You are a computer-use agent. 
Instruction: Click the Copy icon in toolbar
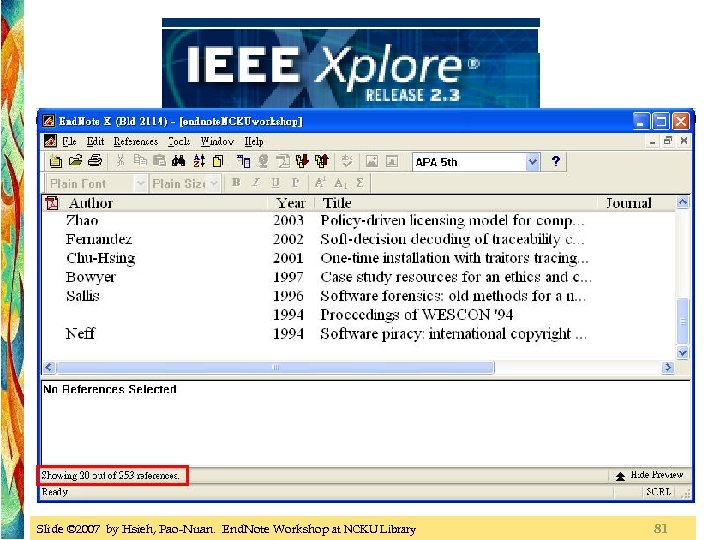140,161
